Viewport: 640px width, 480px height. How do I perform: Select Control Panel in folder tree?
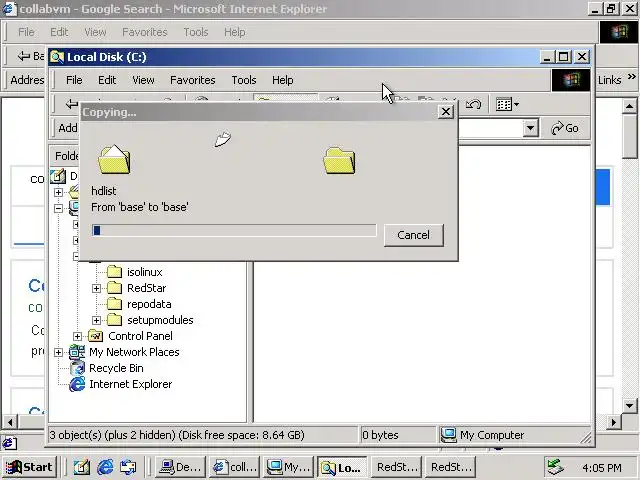click(x=140, y=336)
